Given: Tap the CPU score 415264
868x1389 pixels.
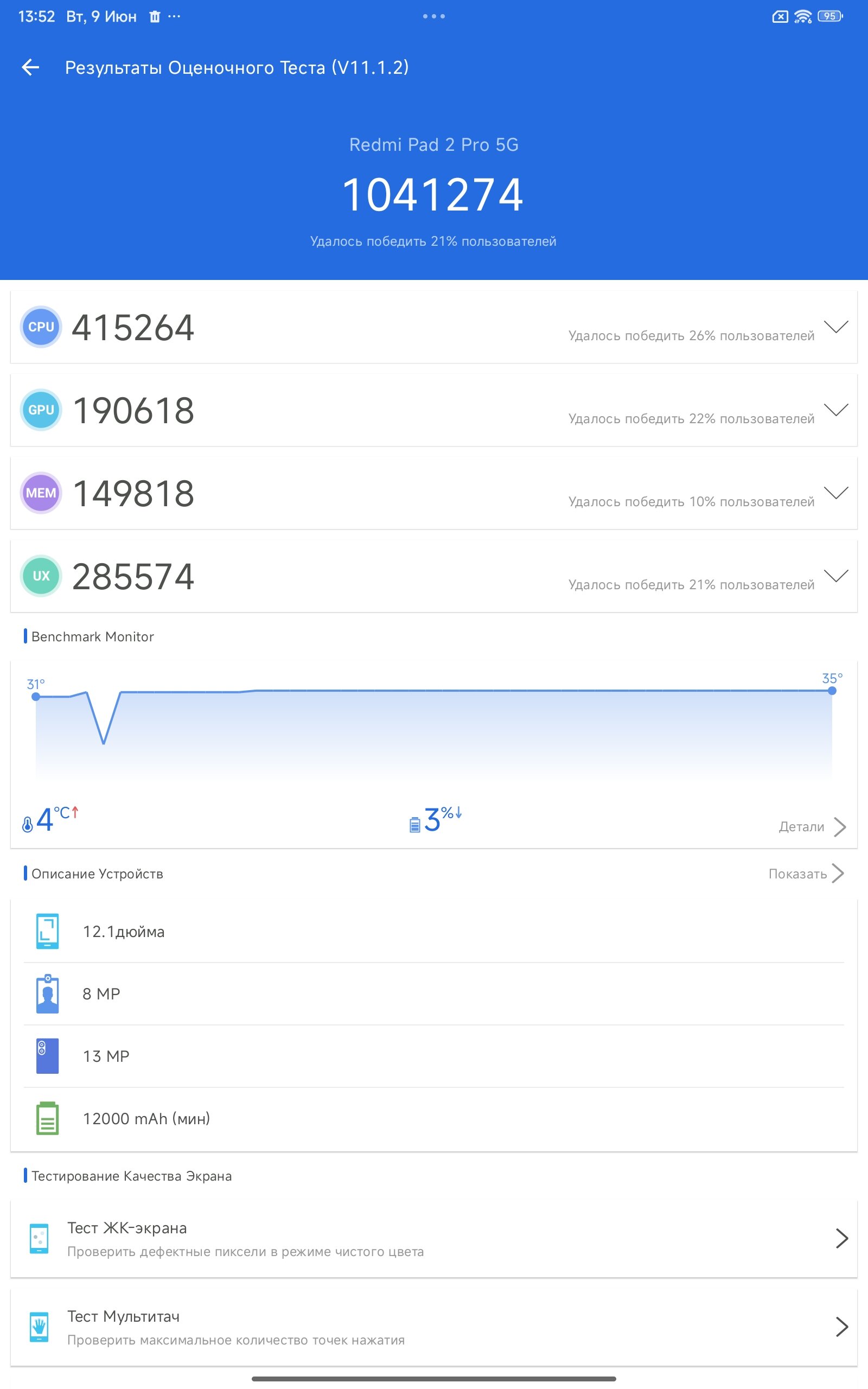Looking at the screenshot, I should (x=133, y=328).
